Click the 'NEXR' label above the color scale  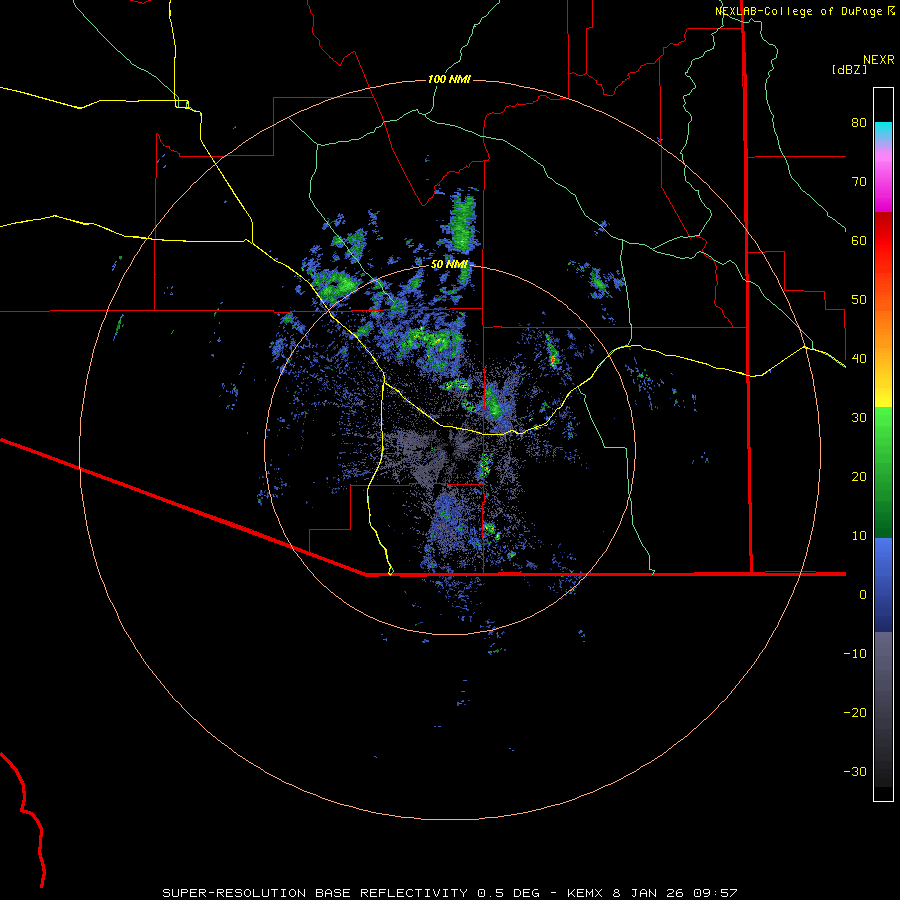click(x=878, y=60)
